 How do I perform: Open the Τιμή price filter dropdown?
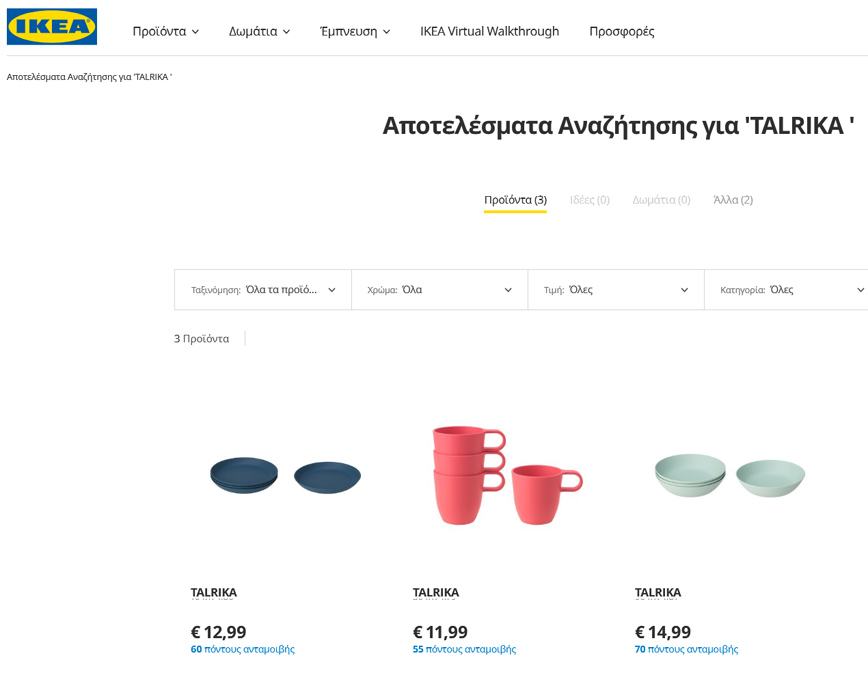616,290
